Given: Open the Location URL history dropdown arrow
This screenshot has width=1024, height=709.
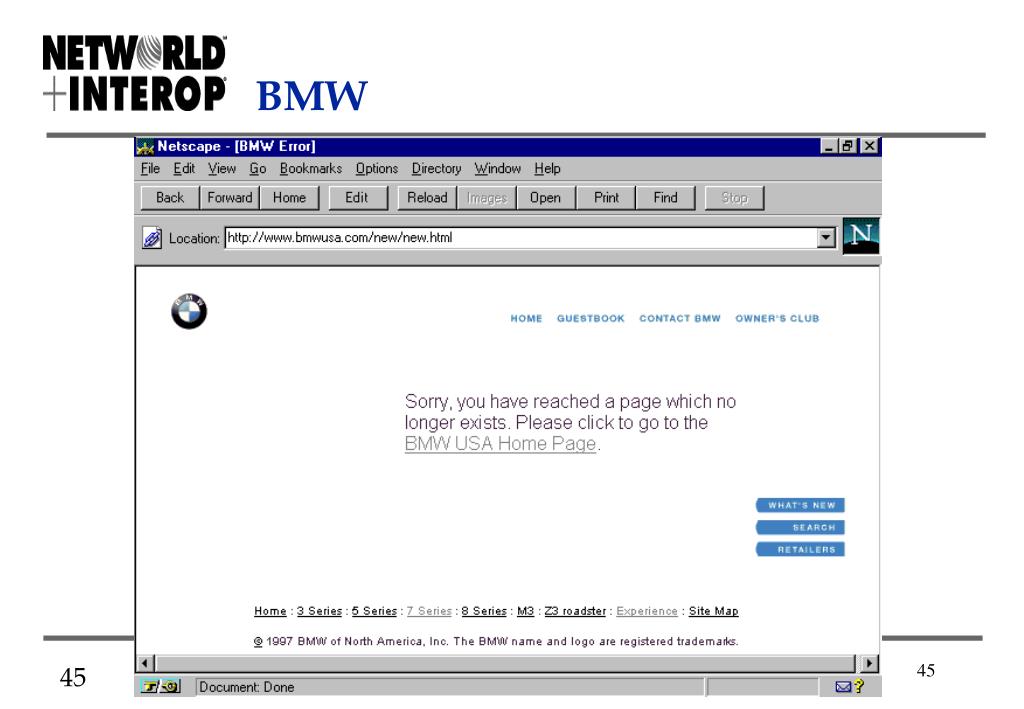Looking at the screenshot, I should pos(826,238).
